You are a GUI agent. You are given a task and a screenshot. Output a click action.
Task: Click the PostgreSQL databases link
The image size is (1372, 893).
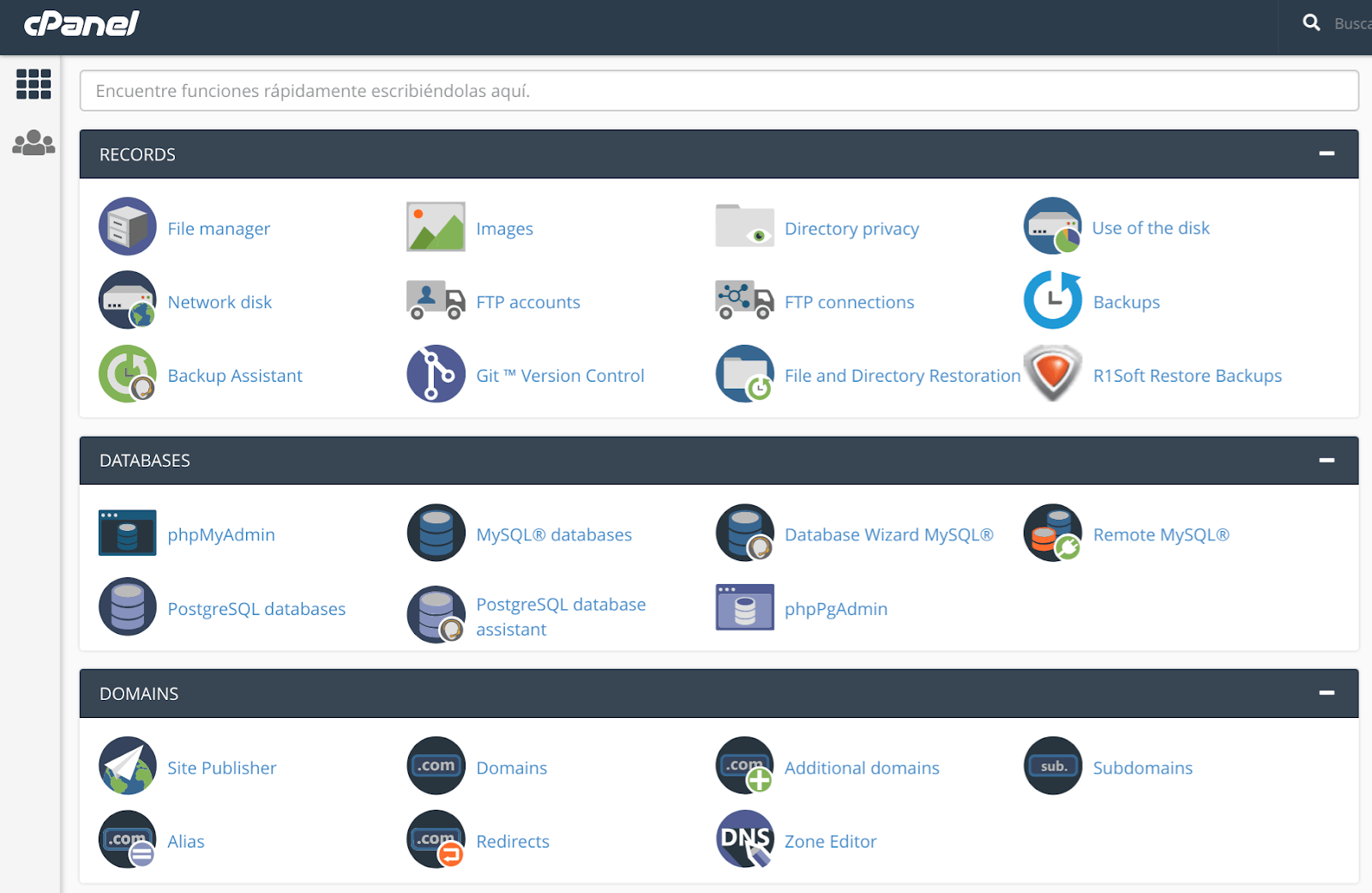click(x=256, y=609)
